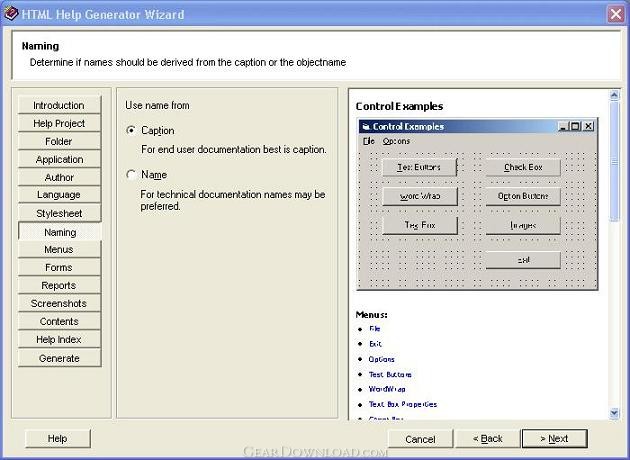Open the Text Box Properties link
This screenshot has height=460, width=630.
403,404
